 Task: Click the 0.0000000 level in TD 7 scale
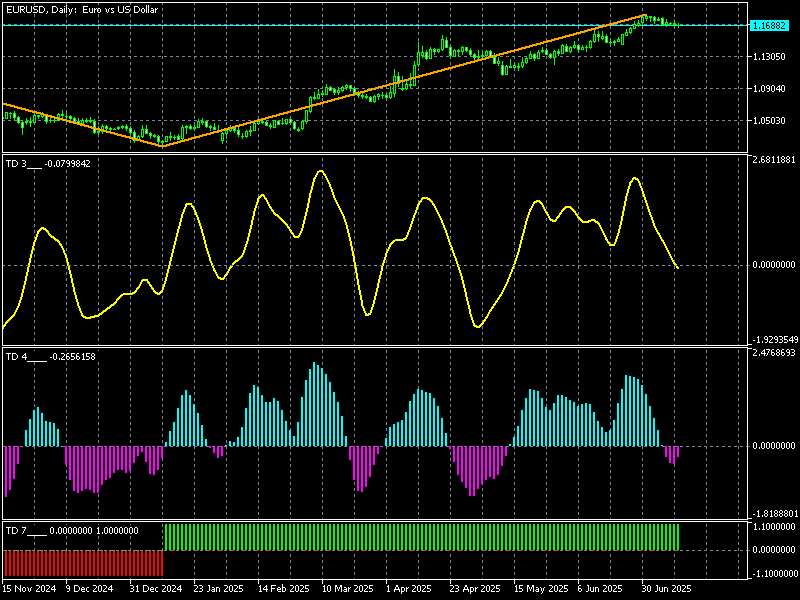773,550
